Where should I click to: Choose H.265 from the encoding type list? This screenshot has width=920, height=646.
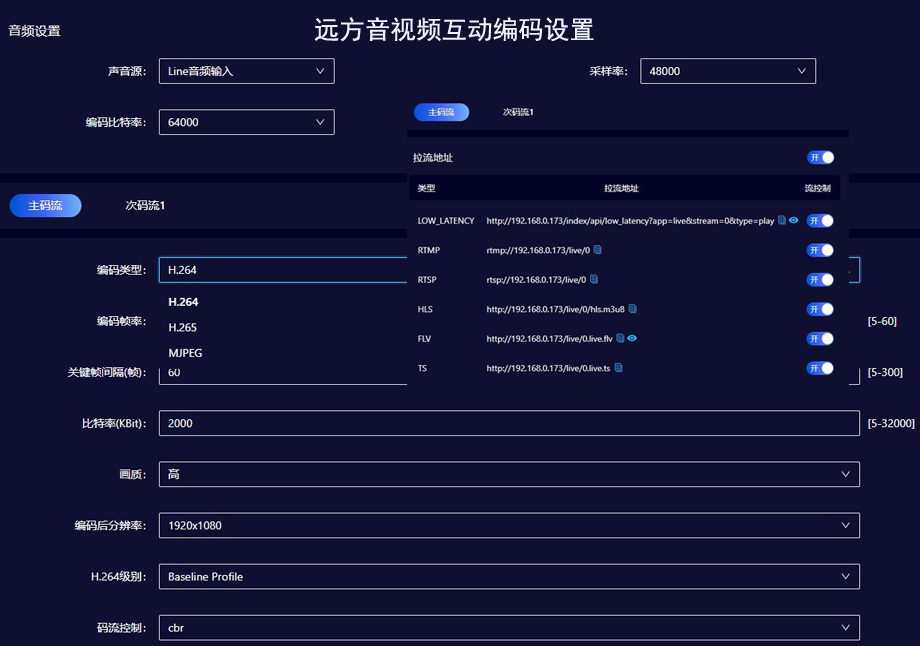[183, 327]
